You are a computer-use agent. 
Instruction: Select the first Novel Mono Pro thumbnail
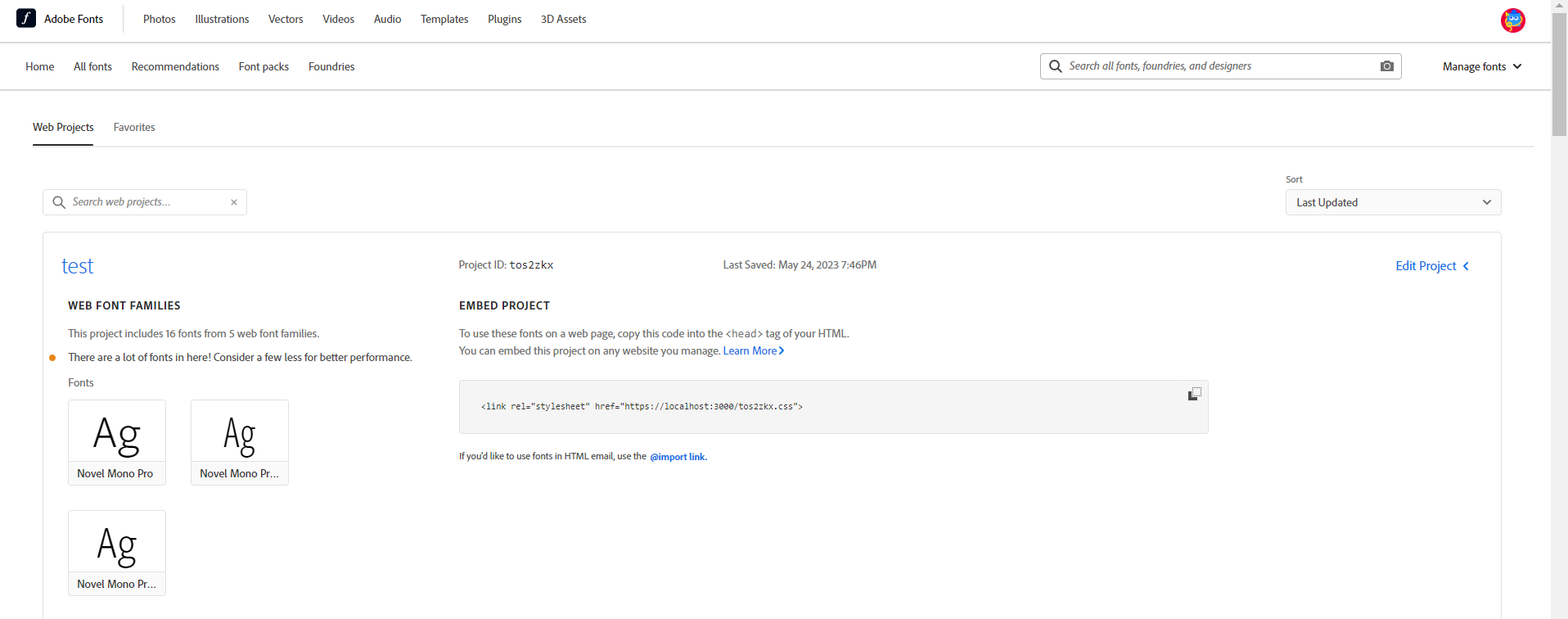tap(117, 442)
